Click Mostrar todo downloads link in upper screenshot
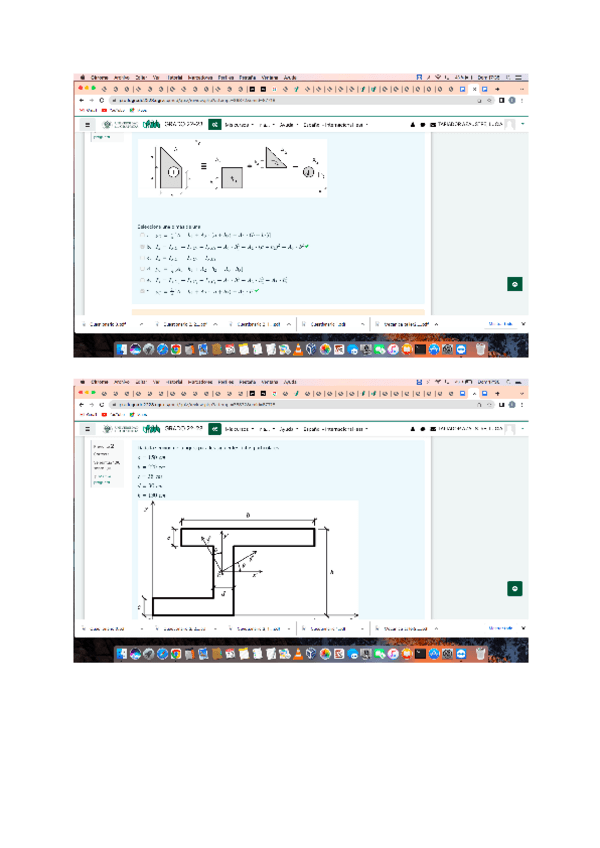The width and height of the screenshot is (600, 848). [500, 324]
